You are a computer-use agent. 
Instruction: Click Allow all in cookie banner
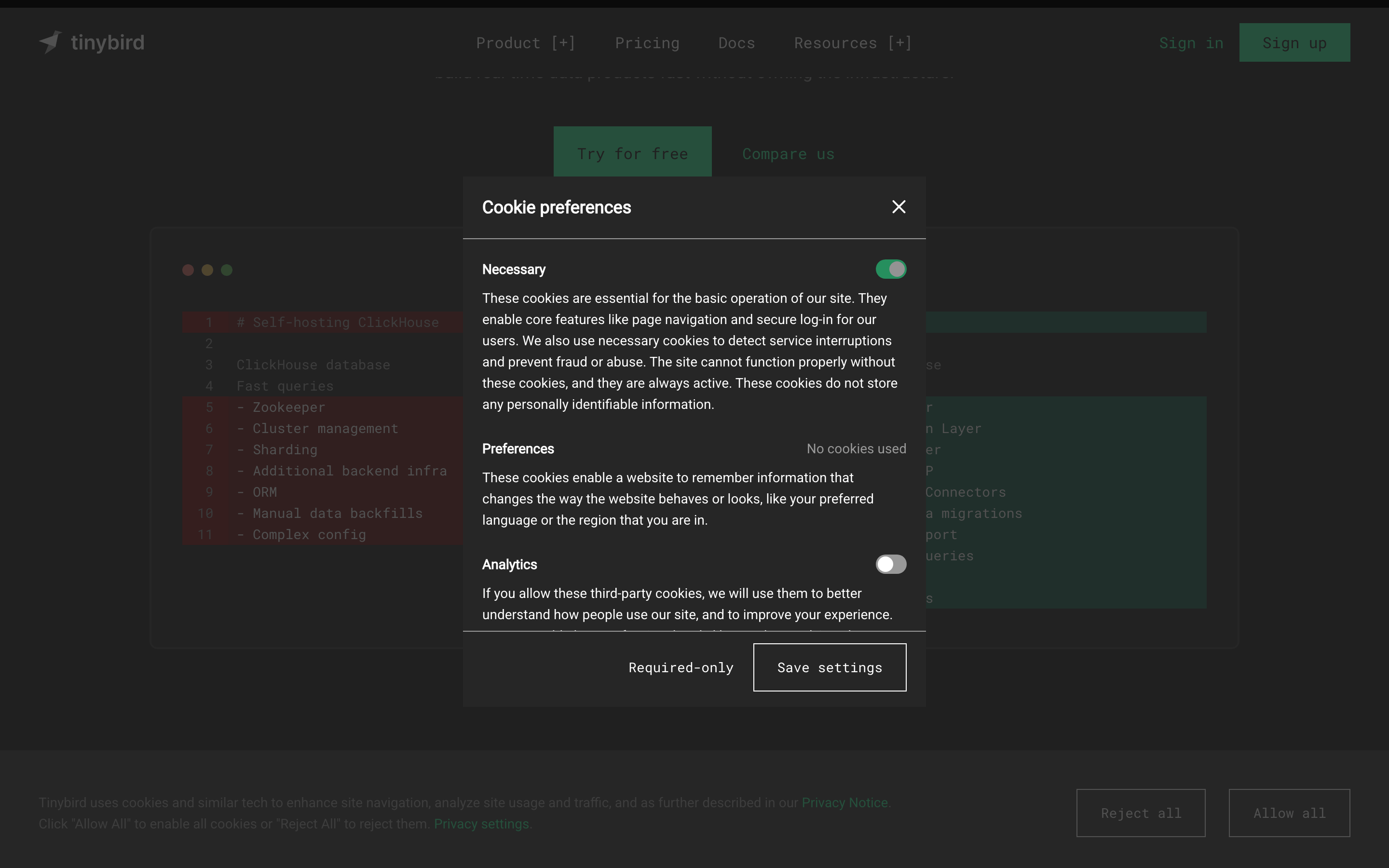(1289, 813)
